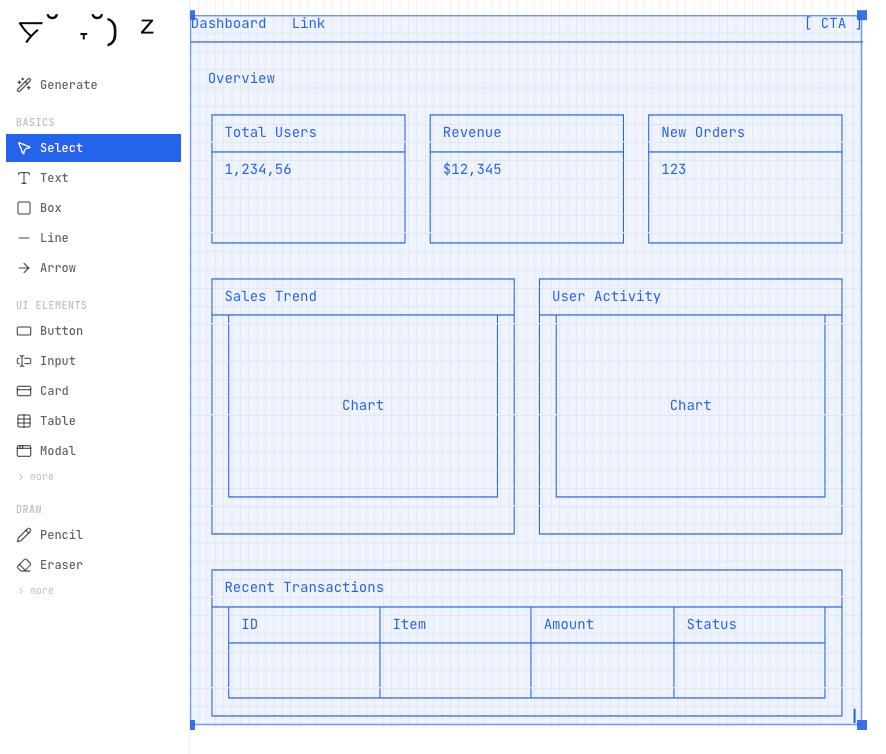
Task: Activate the Arrow tool icon
Action: [24, 268]
